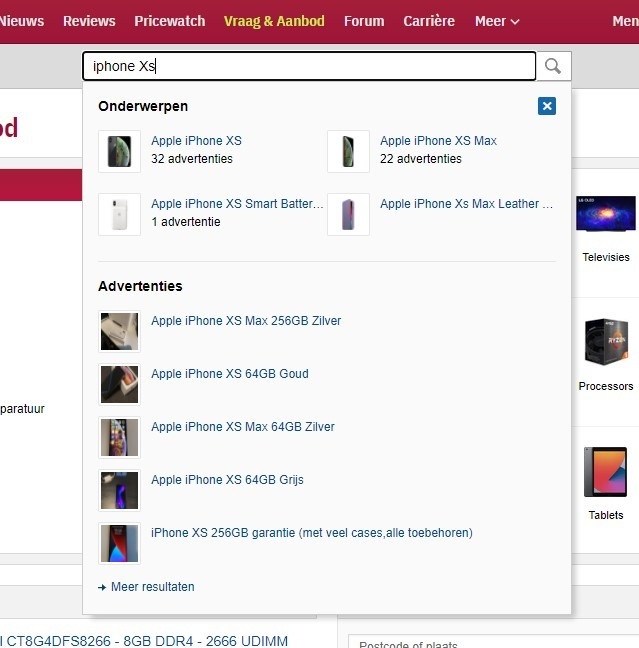639x648 pixels.
Task: Click the XS 64GB Grijs ad photo
Action: point(119,491)
